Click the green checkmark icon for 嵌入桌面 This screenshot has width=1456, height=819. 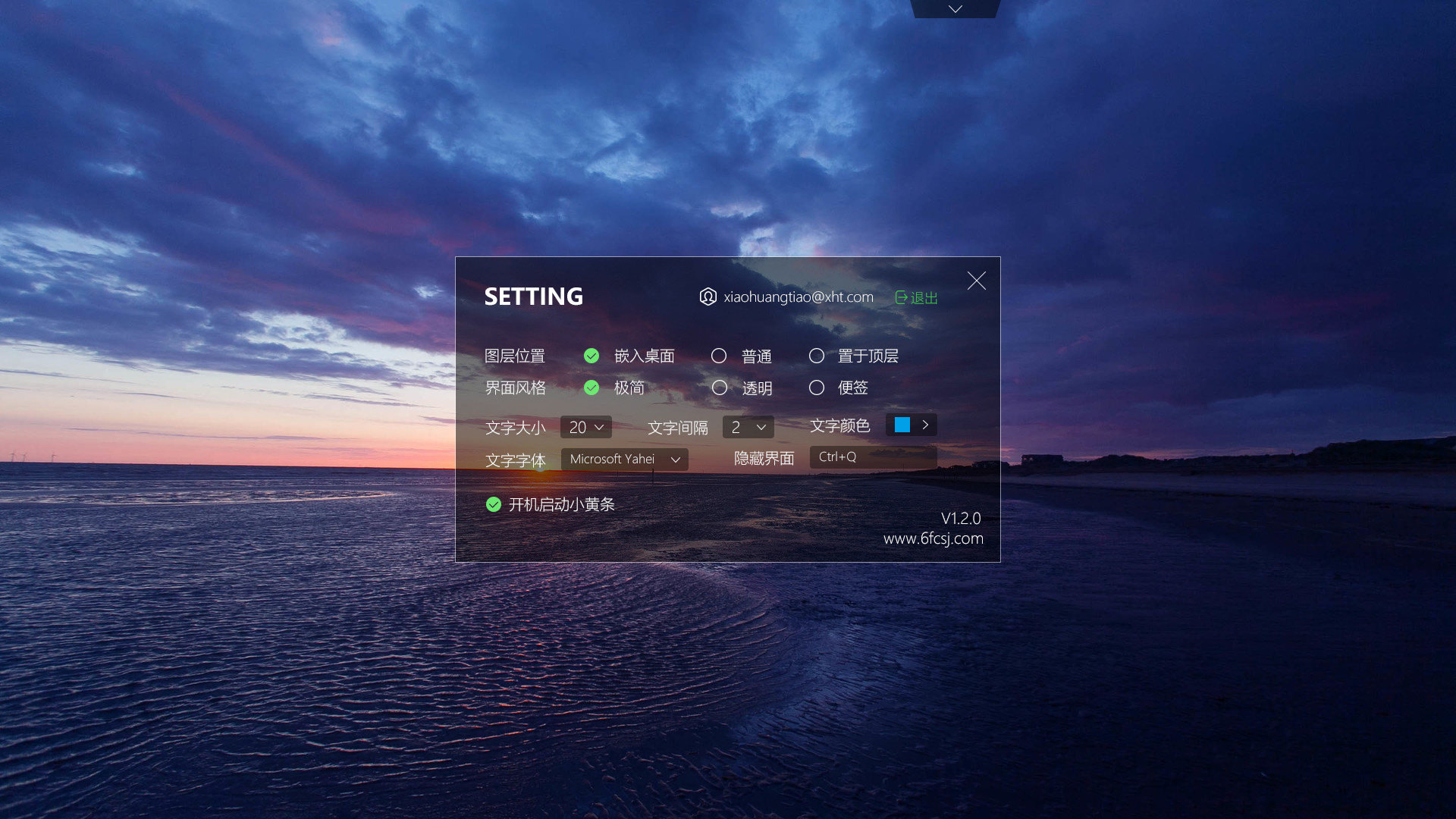[x=591, y=356]
